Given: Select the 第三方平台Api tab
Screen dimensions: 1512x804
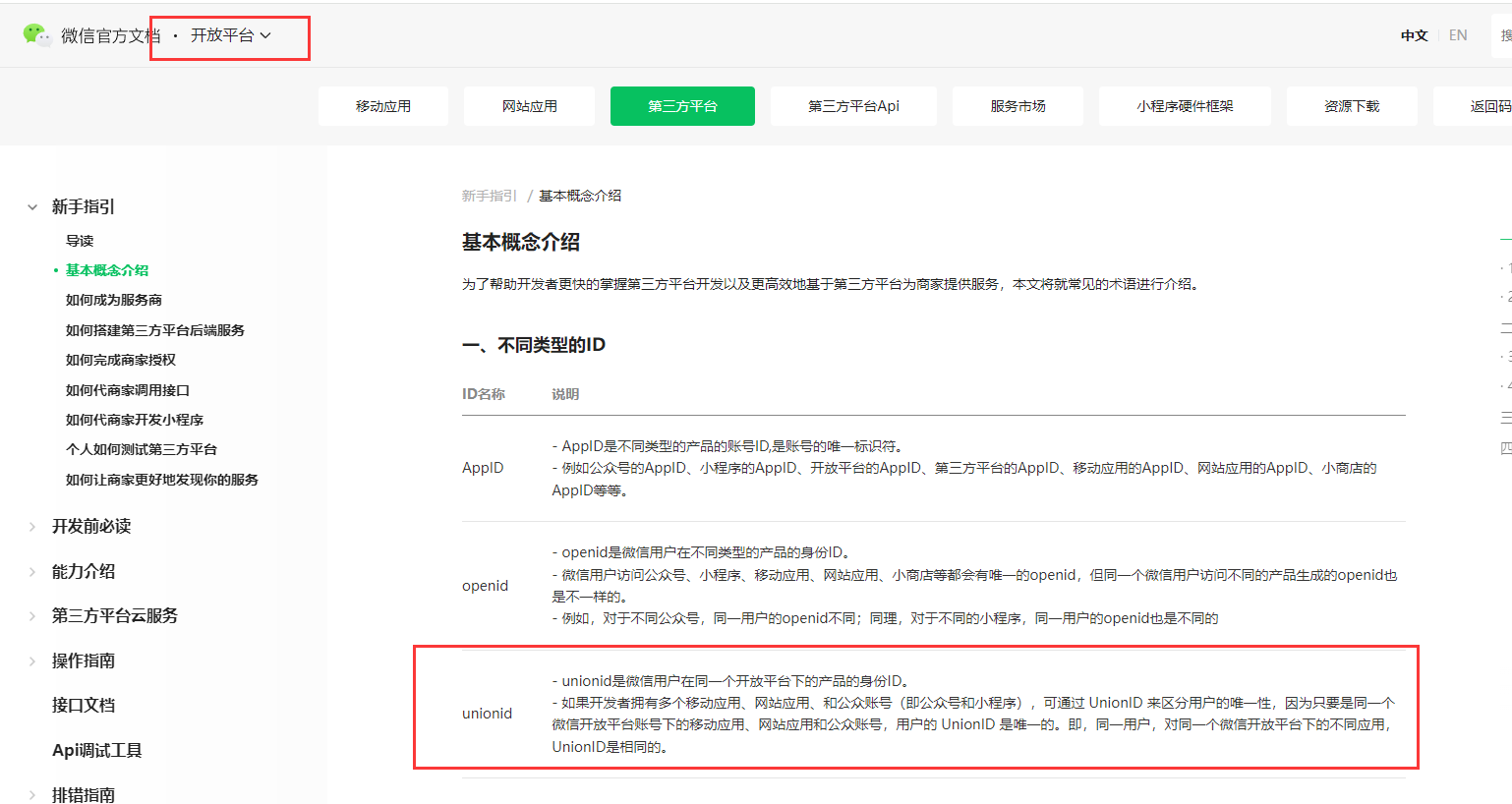Looking at the screenshot, I should pos(853,106).
